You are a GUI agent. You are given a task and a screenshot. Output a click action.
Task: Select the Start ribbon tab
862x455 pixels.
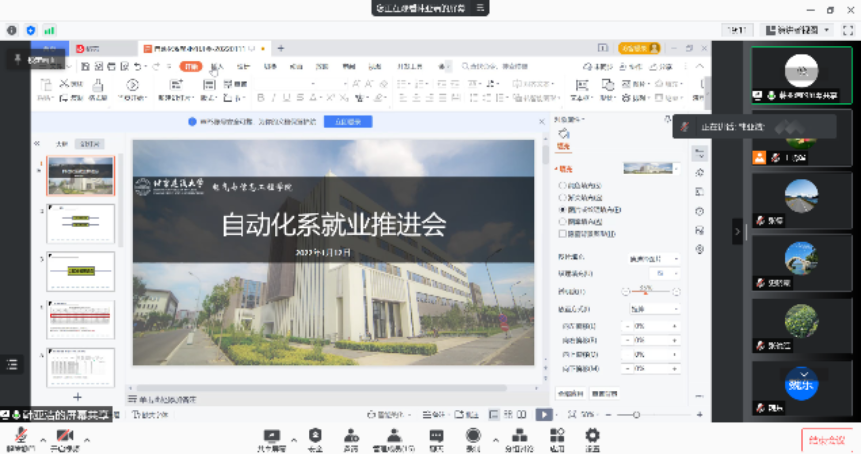[x=190, y=66]
